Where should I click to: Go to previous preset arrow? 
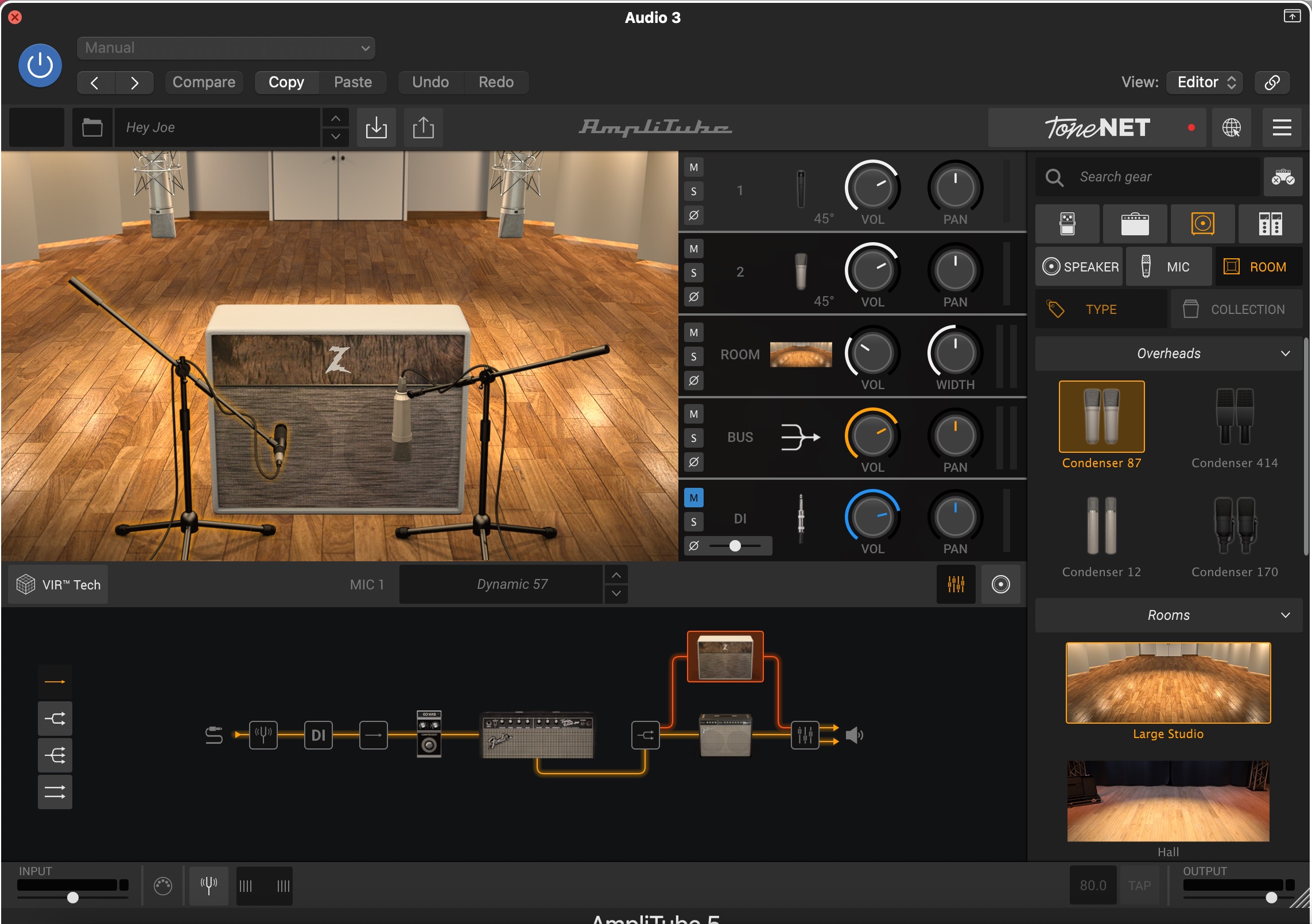[x=95, y=83]
